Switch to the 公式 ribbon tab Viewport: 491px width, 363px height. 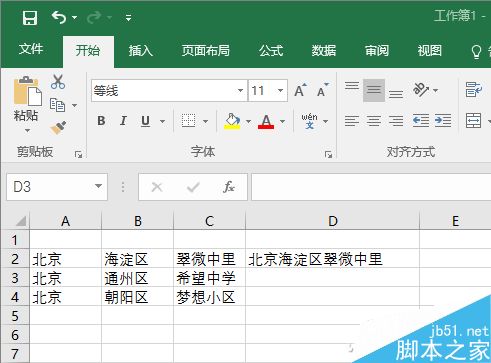coord(271,51)
